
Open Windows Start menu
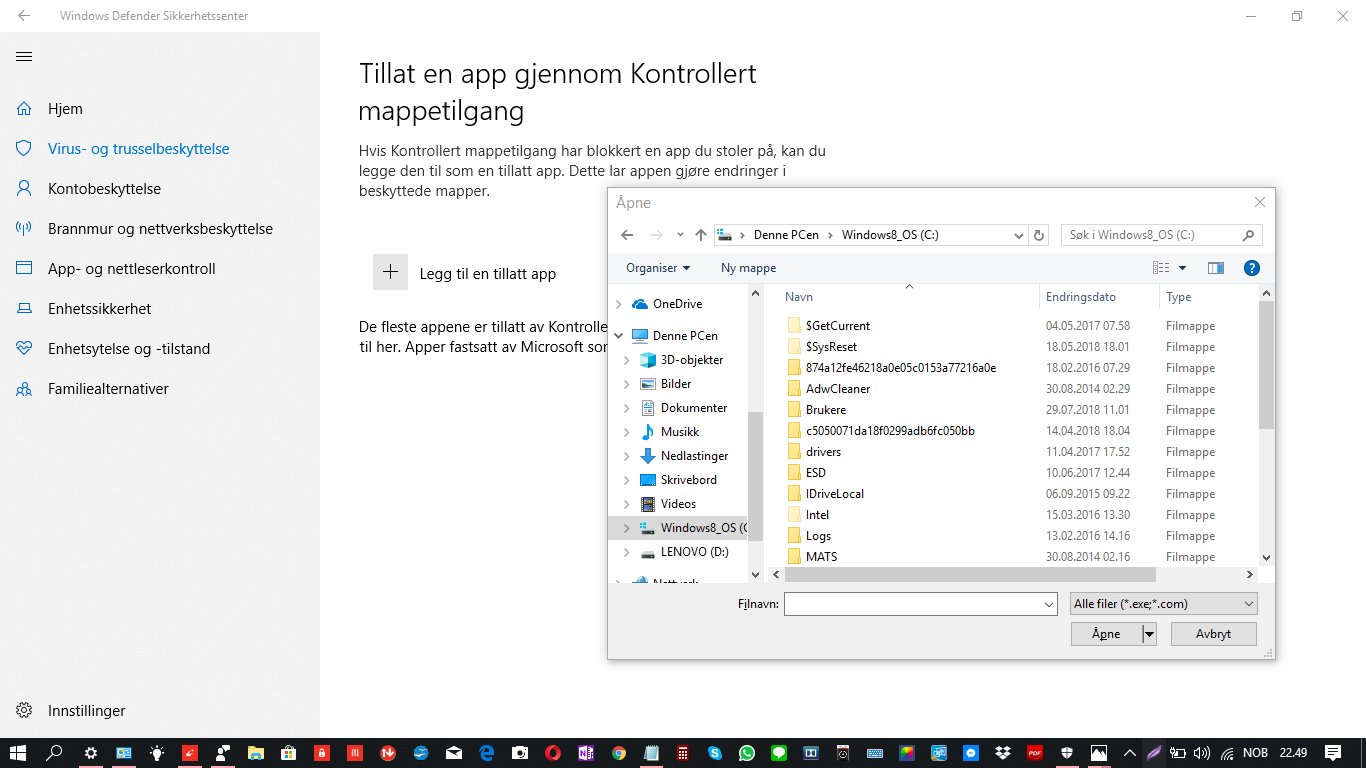18,752
